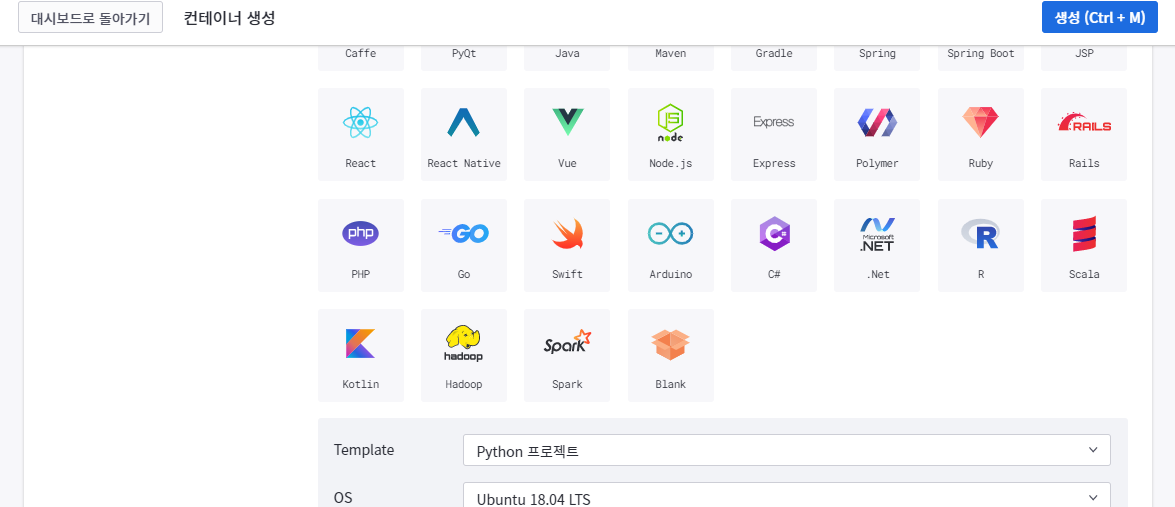Select the Blank box icon
The image size is (1175, 507).
point(671,344)
